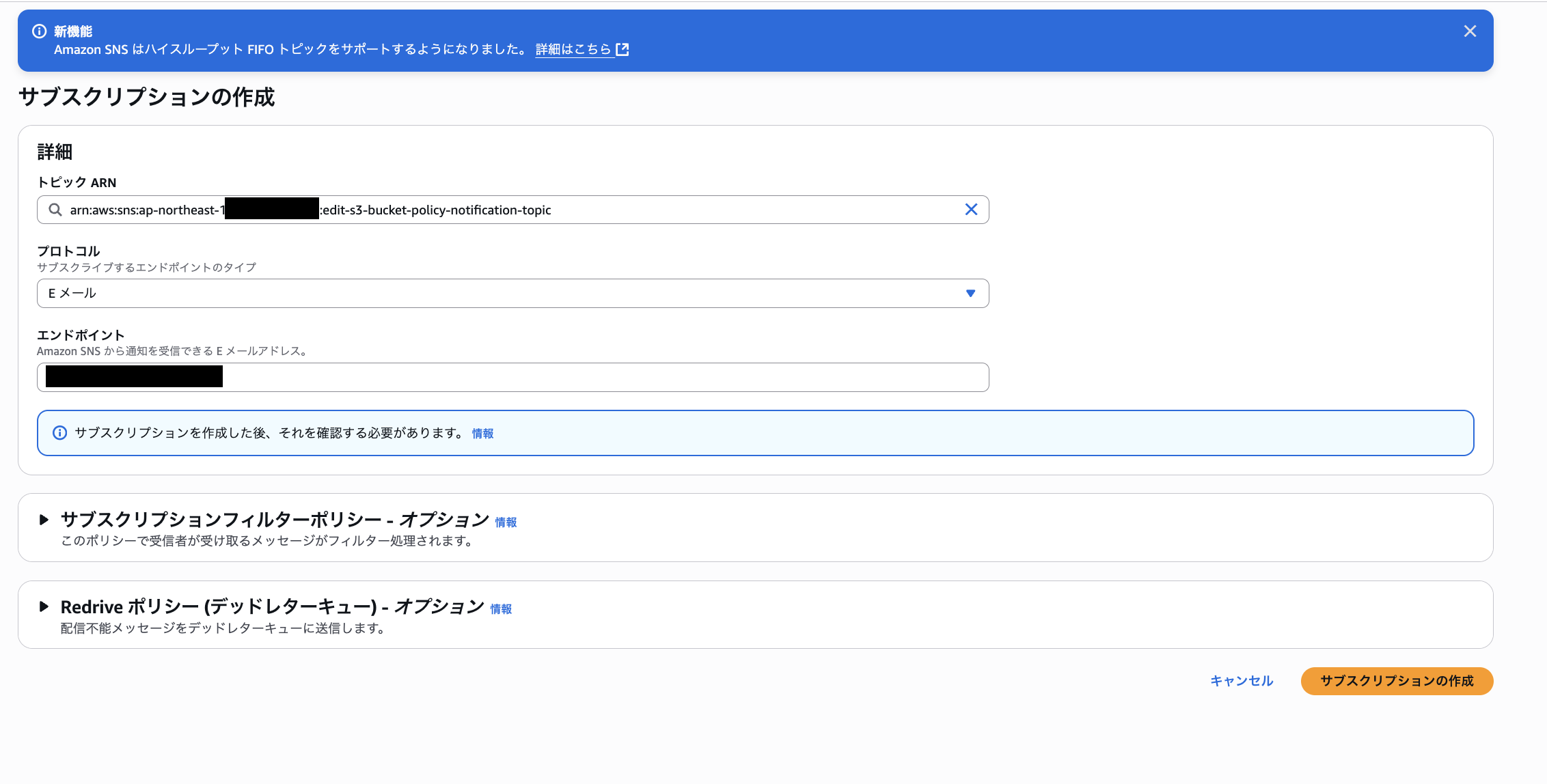The width and height of the screenshot is (1547, 784).
Task: Open 情報 link next to フィルターポリシー
Action: pos(506,522)
